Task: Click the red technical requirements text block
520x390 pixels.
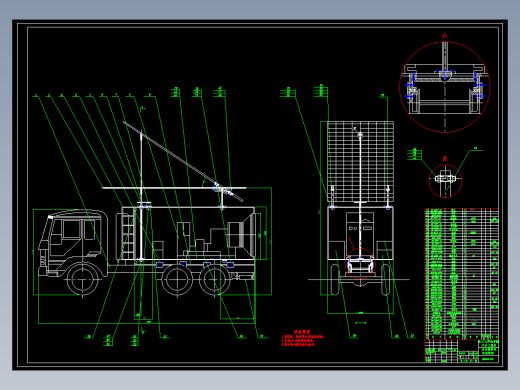Action: coord(302,338)
